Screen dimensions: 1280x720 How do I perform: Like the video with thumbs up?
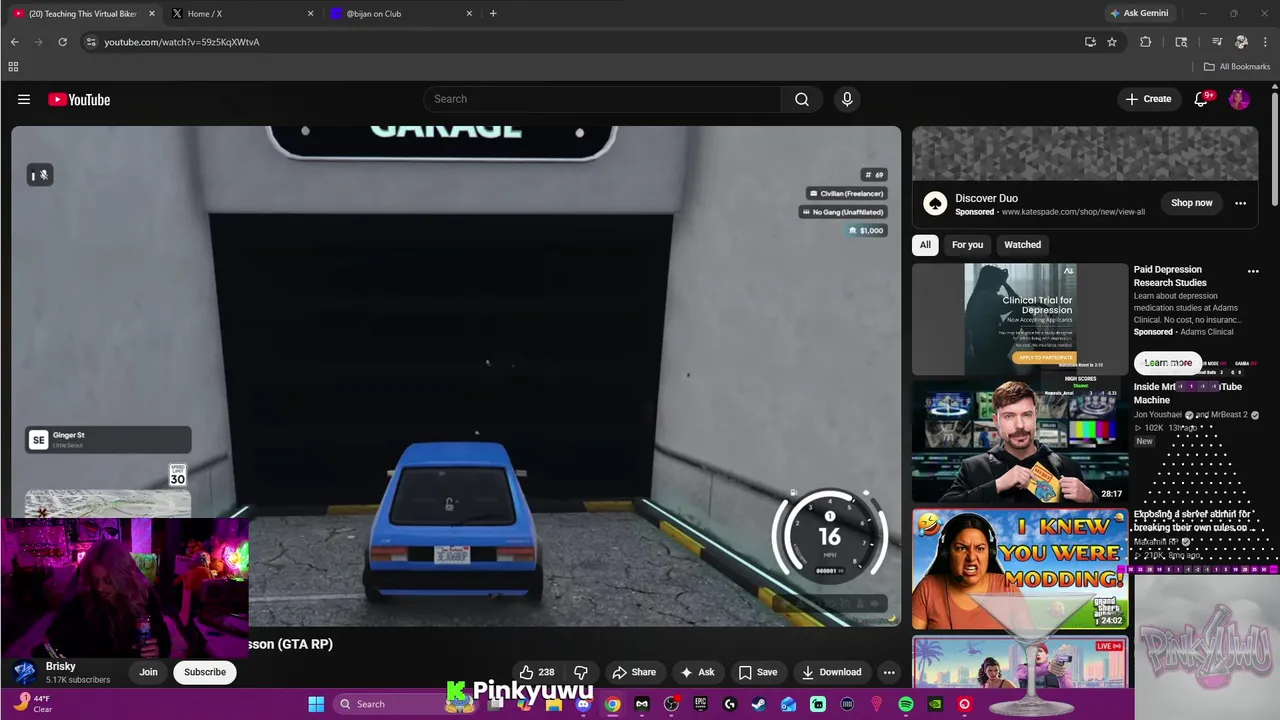537,672
